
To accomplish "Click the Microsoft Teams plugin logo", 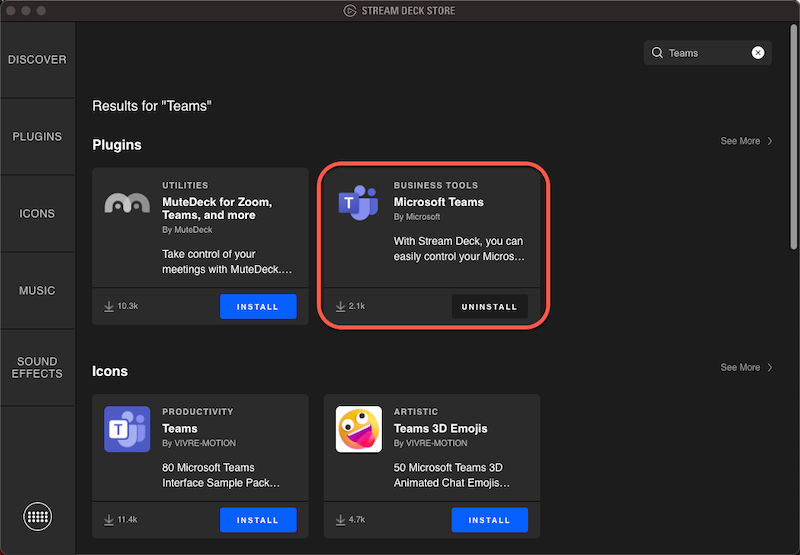I will click(x=358, y=202).
